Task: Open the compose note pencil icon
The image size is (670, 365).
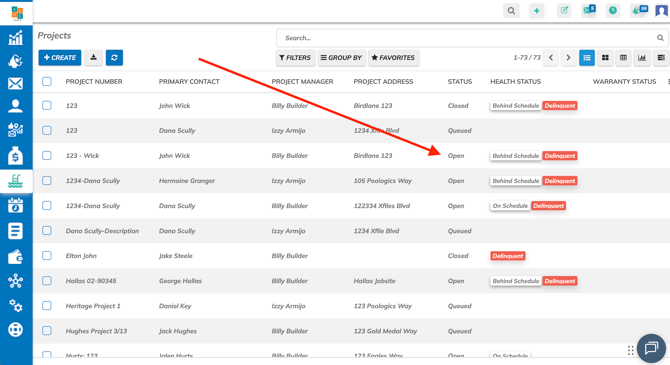Action: pos(564,11)
